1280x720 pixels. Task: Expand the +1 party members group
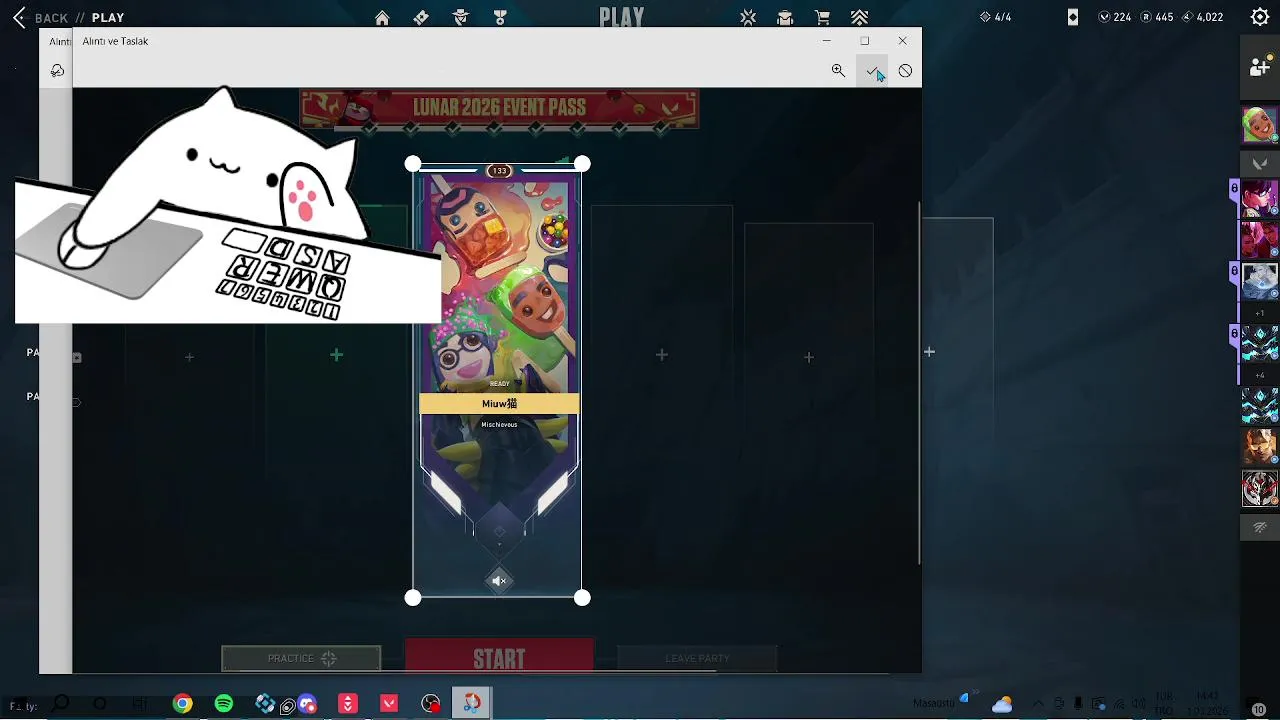(1260, 313)
